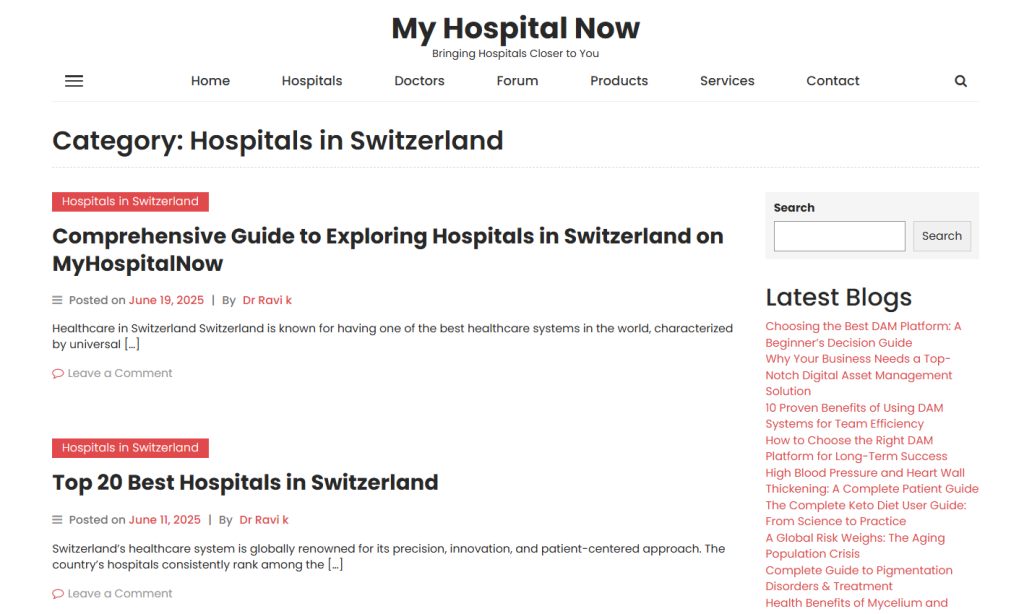Focus the sidebar search text field
Screen dimensions: 1024x614
coord(839,236)
